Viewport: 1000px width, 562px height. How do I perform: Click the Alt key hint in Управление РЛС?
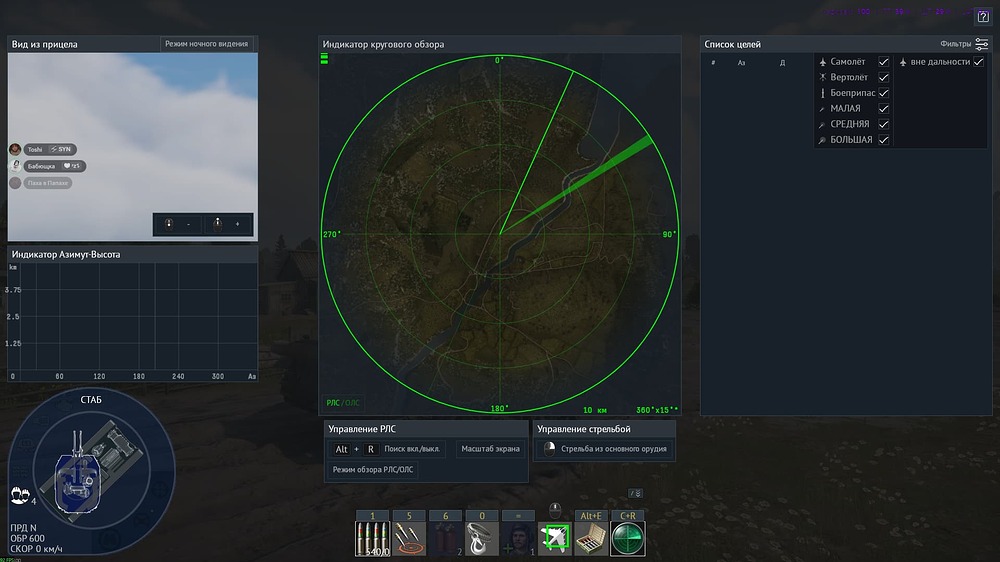point(341,449)
